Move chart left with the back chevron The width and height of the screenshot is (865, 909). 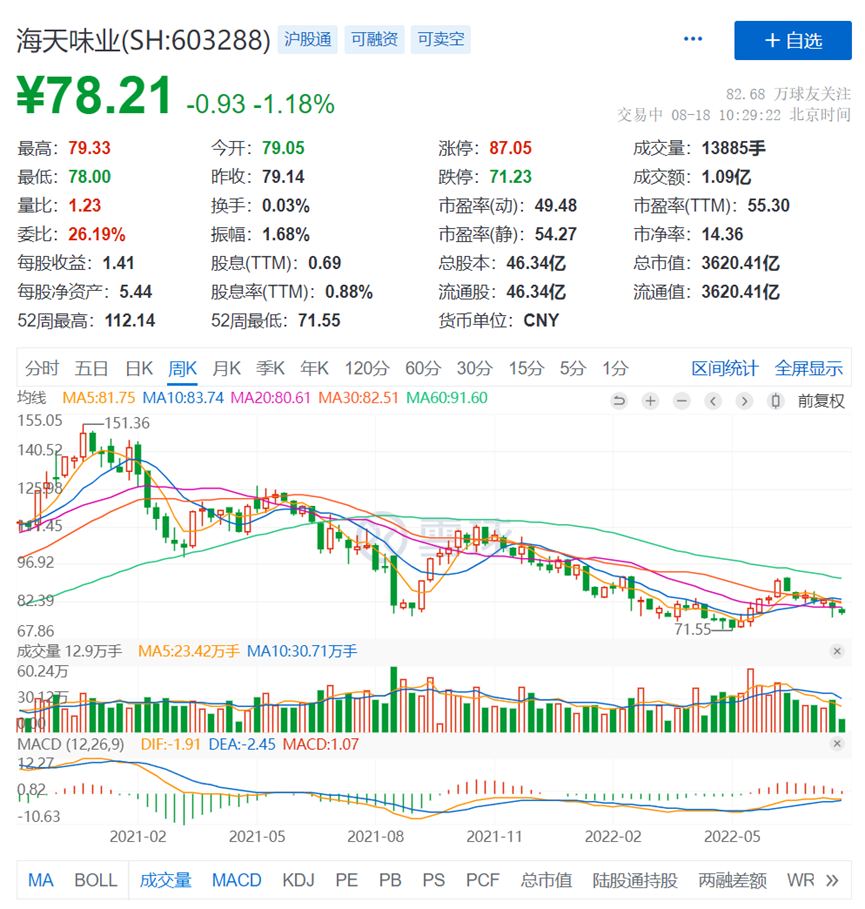coord(713,401)
